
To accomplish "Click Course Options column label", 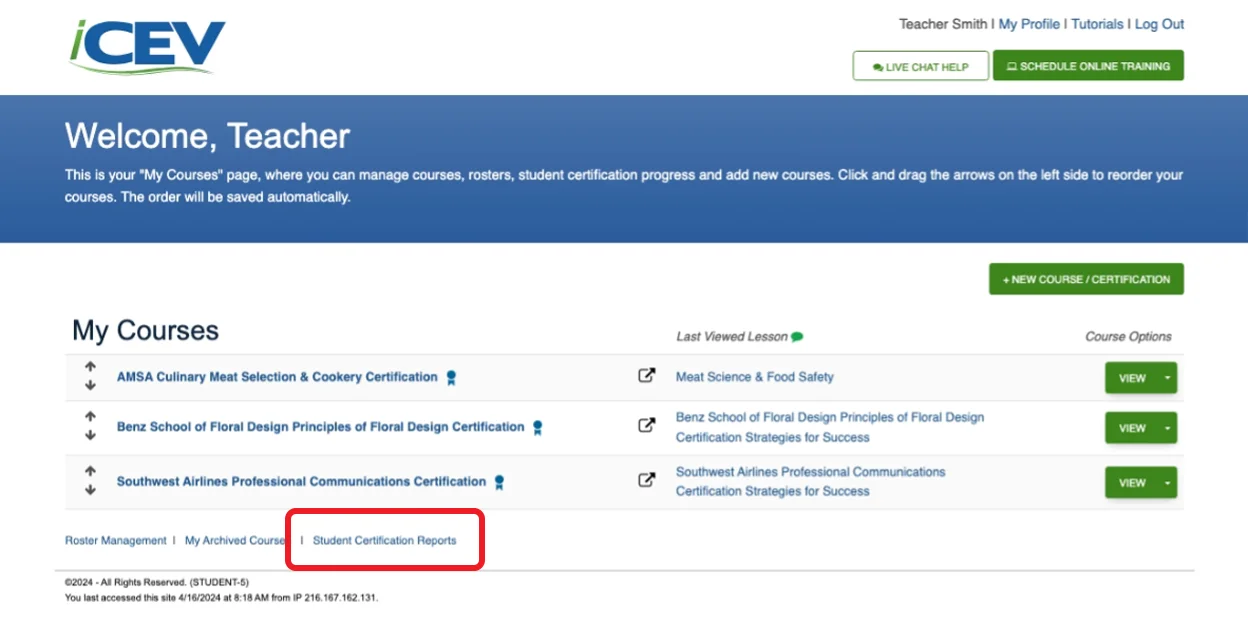I will pyautogui.click(x=1128, y=337).
